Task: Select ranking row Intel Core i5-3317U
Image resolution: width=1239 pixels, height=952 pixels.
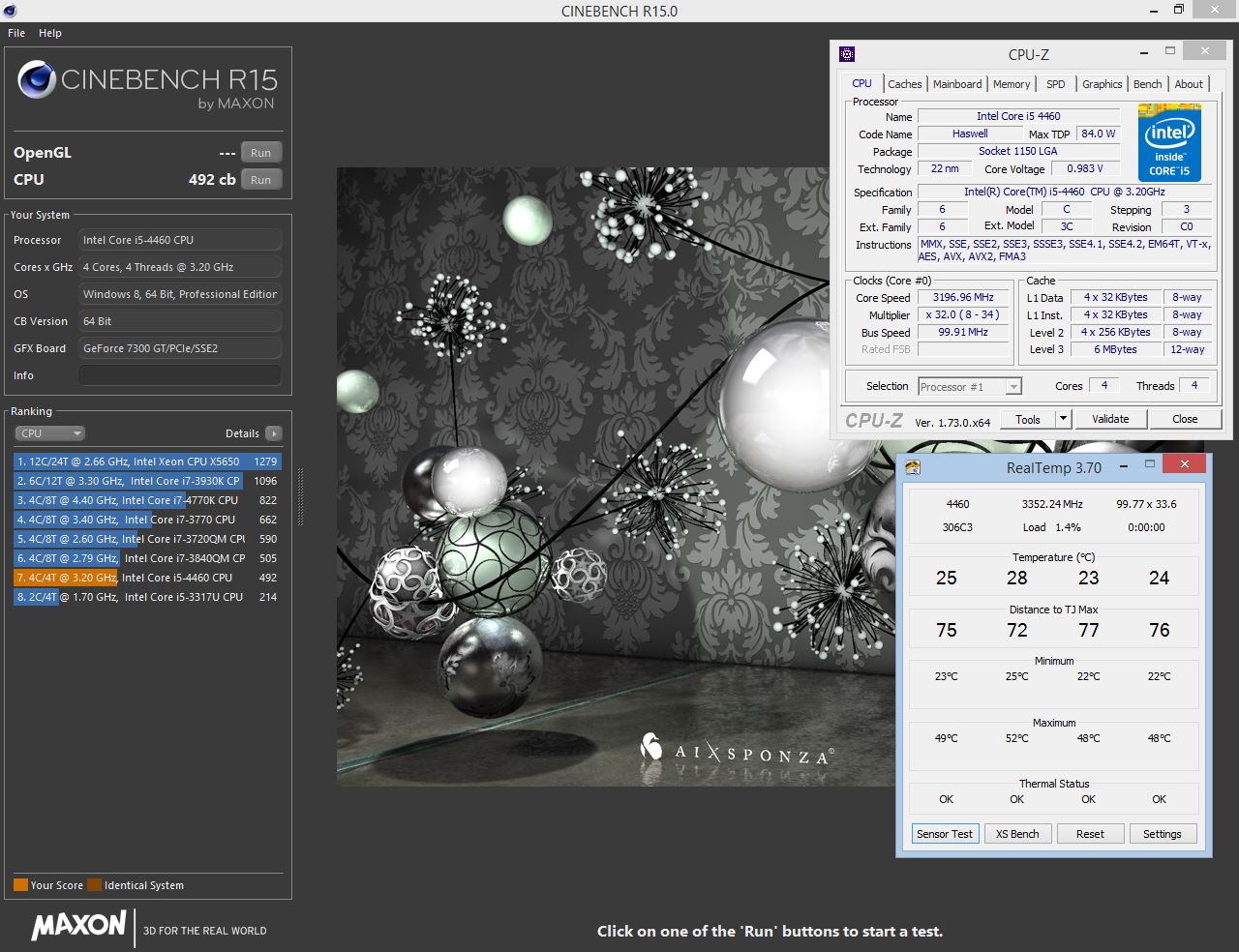Action: pyautogui.click(x=147, y=597)
